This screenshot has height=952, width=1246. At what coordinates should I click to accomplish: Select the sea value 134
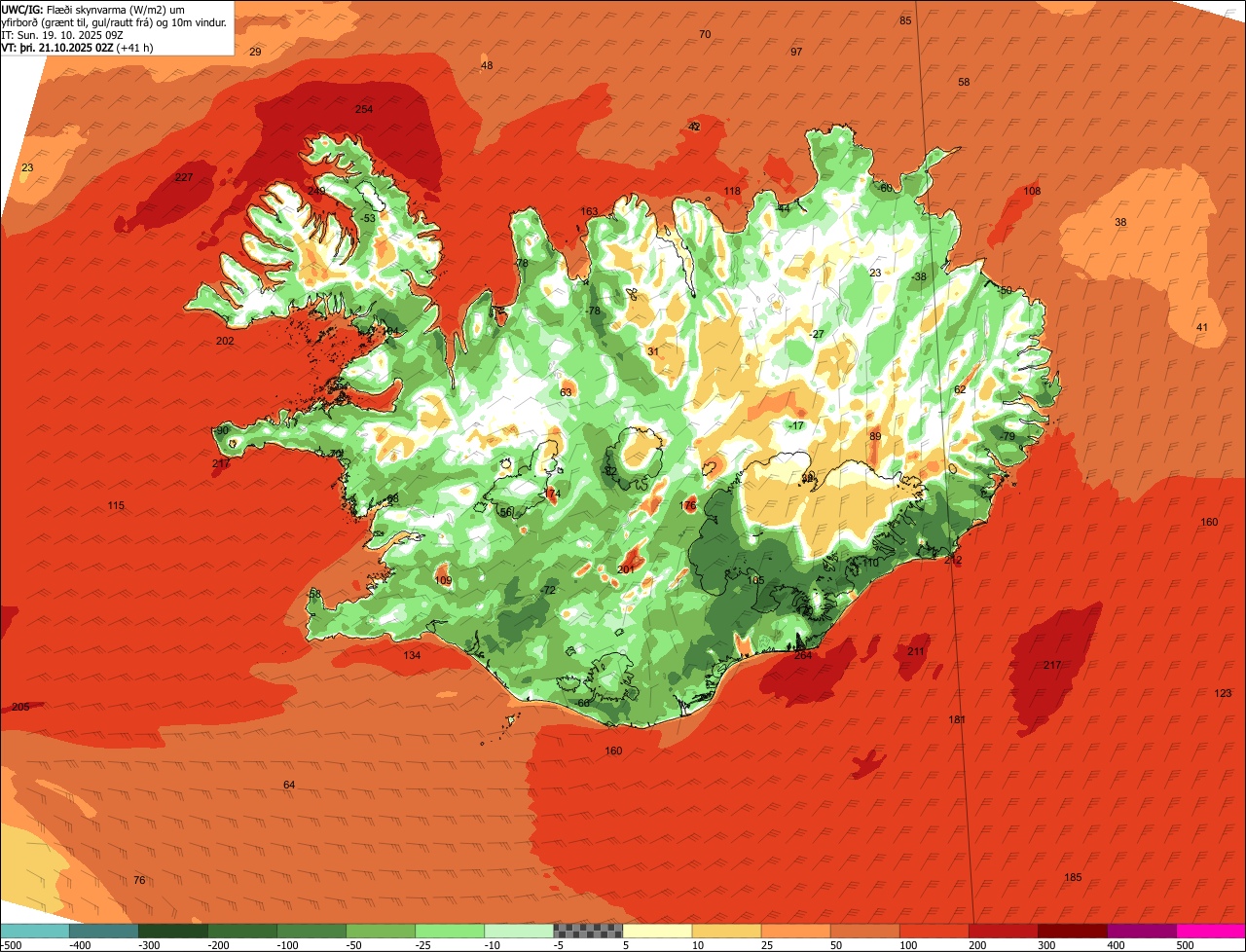tap(412, 655)
